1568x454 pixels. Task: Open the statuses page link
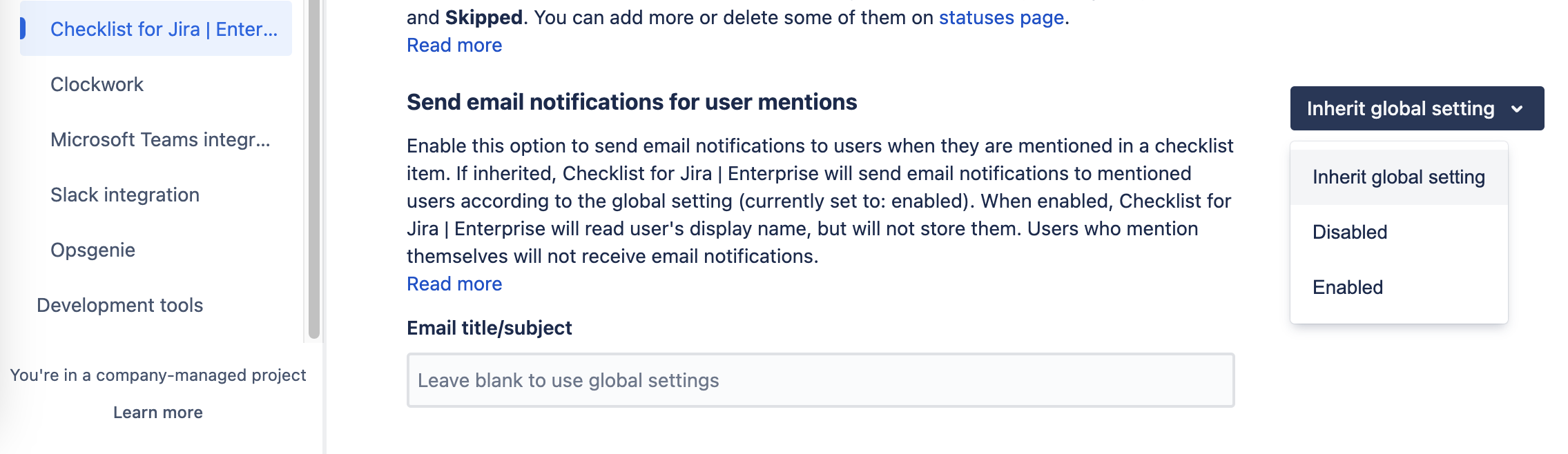point(1000,18)
